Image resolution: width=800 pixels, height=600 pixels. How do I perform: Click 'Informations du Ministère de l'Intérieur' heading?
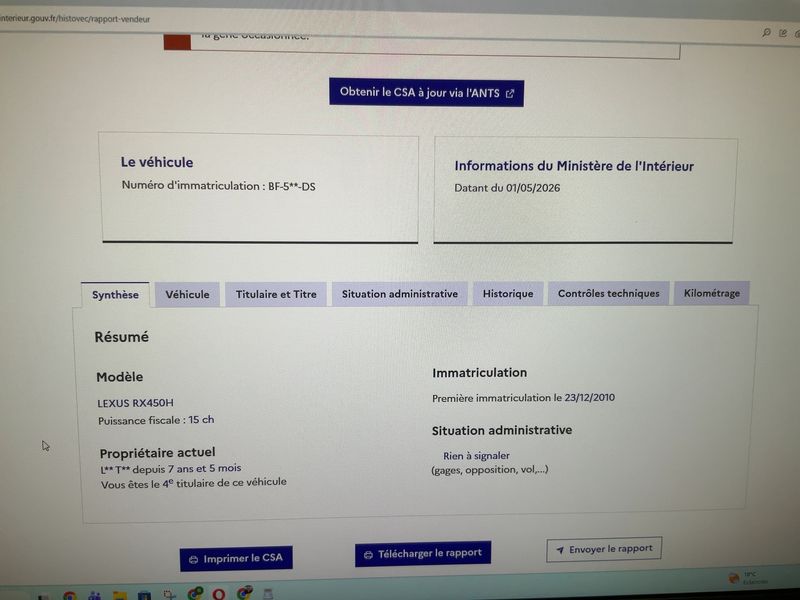(574, 166)
